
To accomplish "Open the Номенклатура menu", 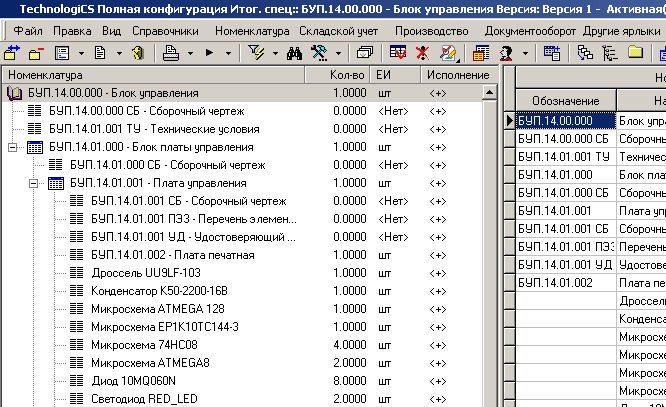I will tap(251, 30).
